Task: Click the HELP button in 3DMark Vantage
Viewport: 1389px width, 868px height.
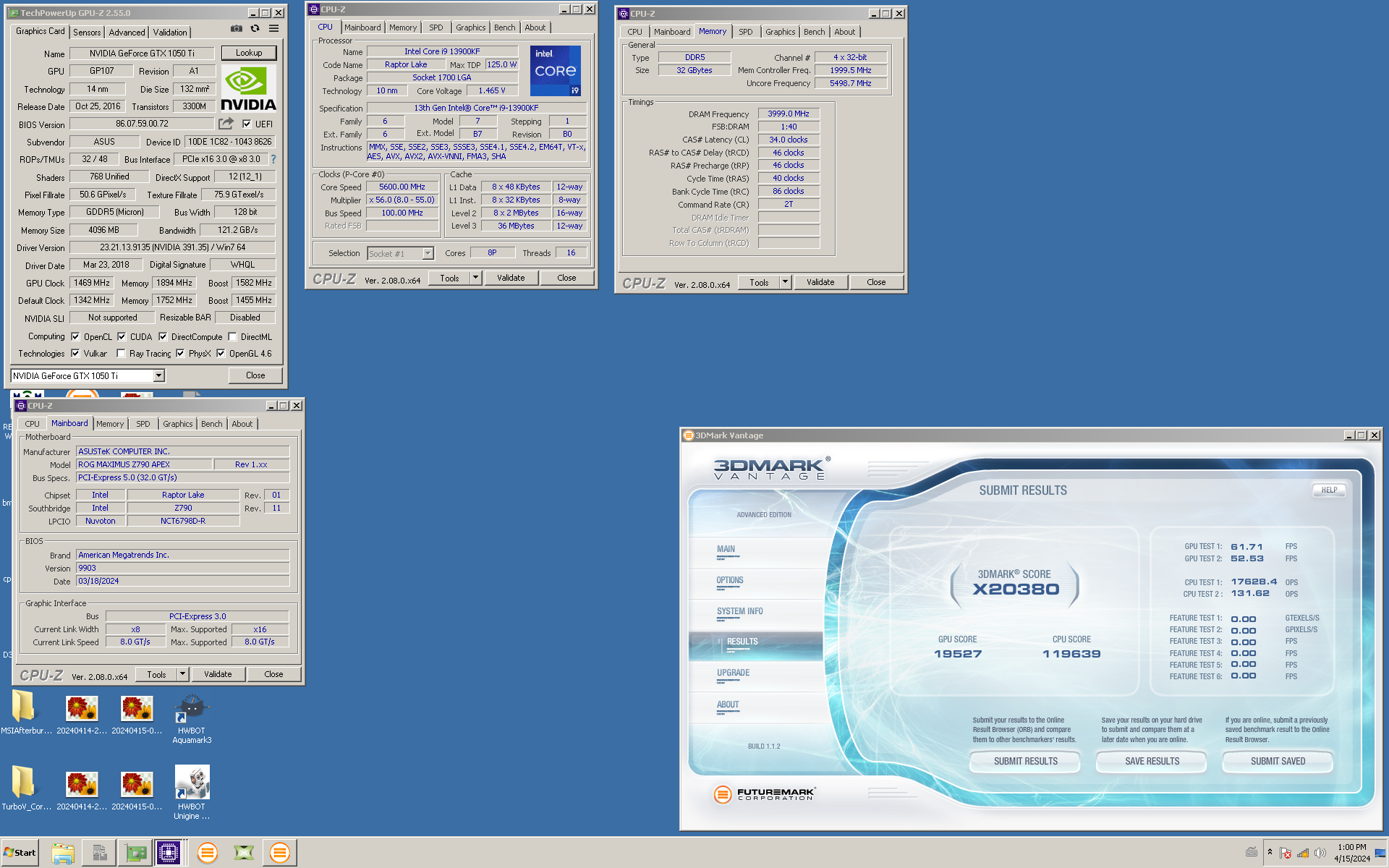Action: (x=1330, y=490)
